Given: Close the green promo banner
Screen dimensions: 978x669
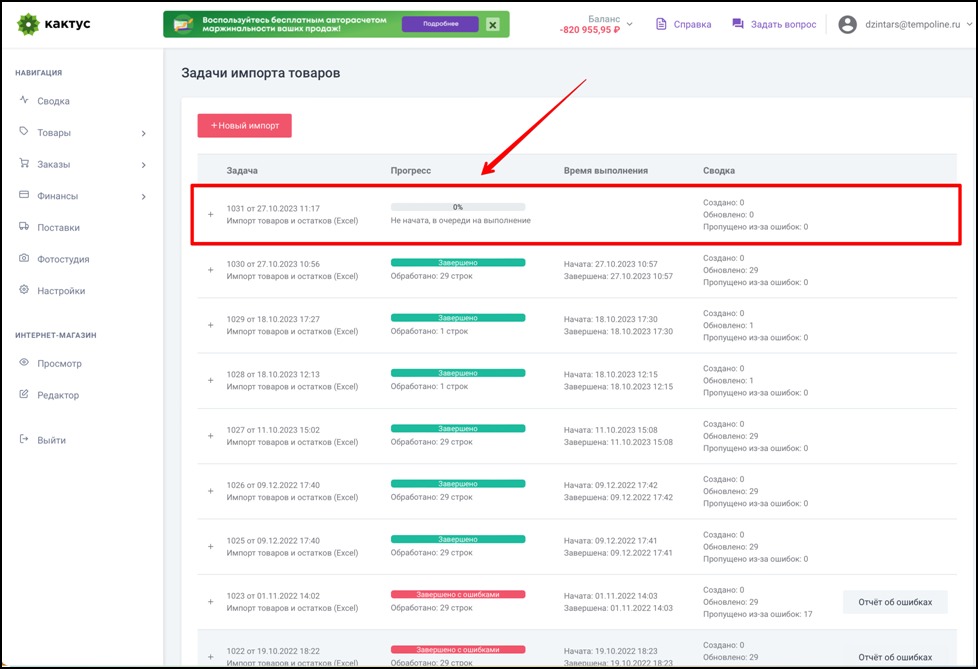Looking at the screenshot, I should click(492, 25).
